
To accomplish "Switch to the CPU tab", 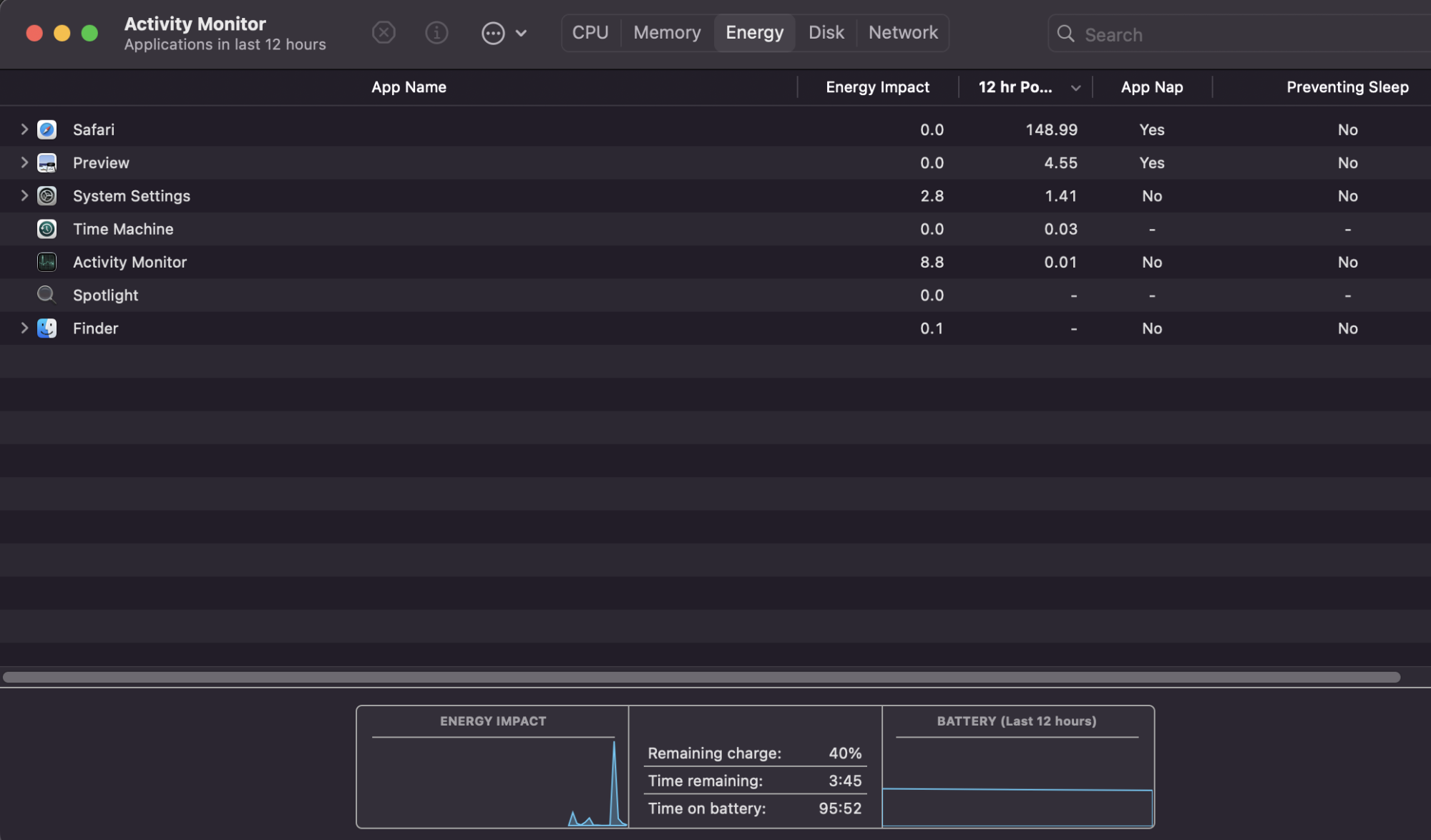I will point(590,33).
